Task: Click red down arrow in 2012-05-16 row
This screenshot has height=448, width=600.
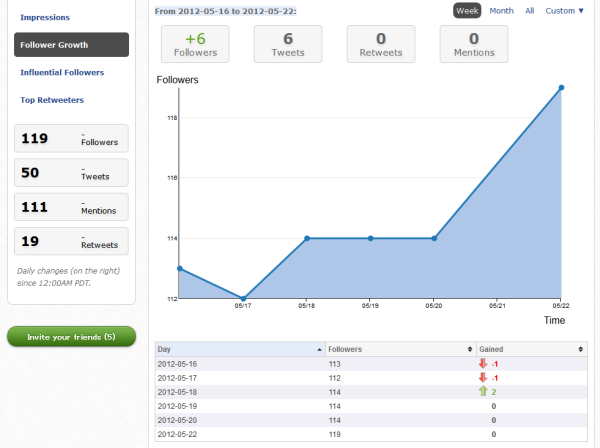Action: 483,363
